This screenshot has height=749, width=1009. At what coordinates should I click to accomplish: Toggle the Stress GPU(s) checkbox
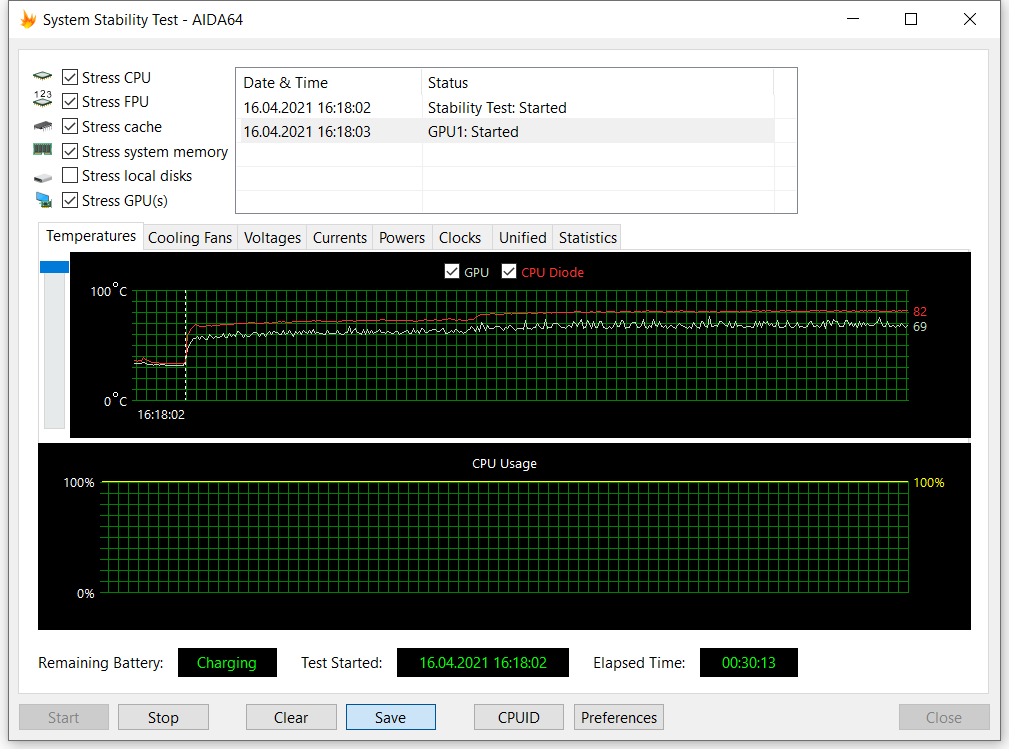click(70, 200)
